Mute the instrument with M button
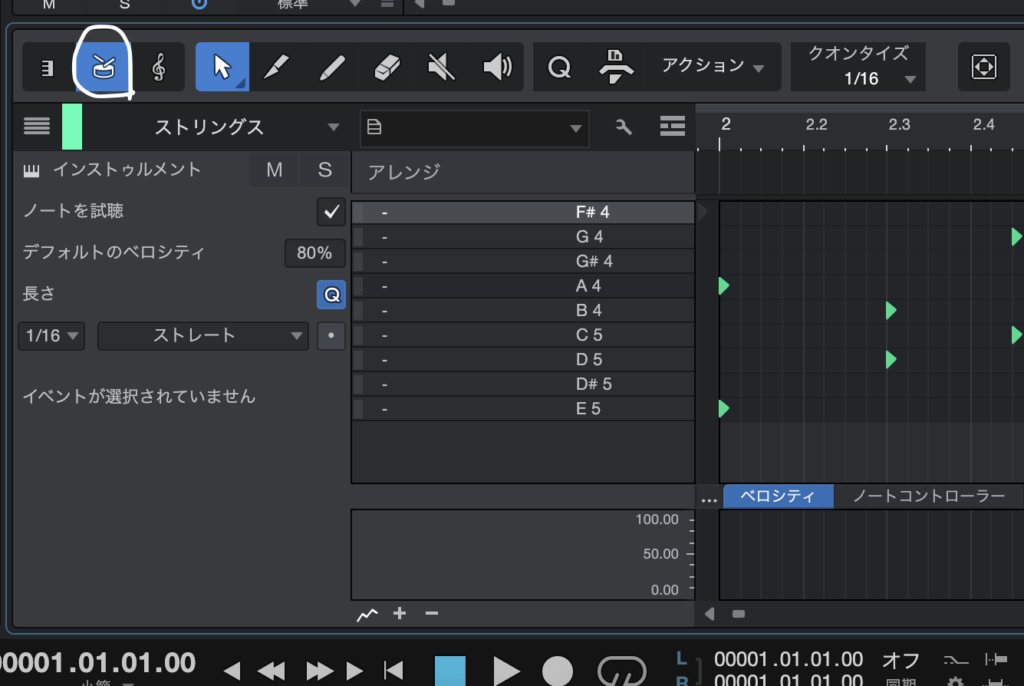Image resolution: width=1024 pixels, height=686 pixels. click(x=274, y=170)
